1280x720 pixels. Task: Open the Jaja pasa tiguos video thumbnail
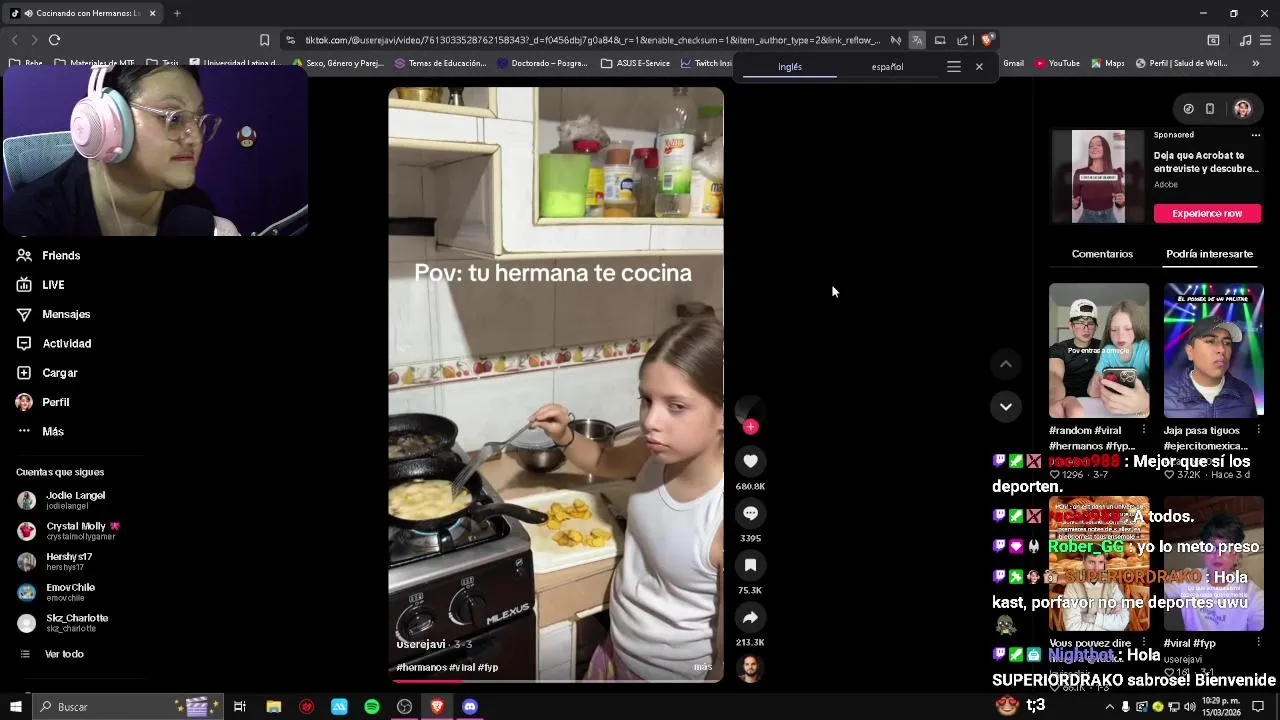1213,350
